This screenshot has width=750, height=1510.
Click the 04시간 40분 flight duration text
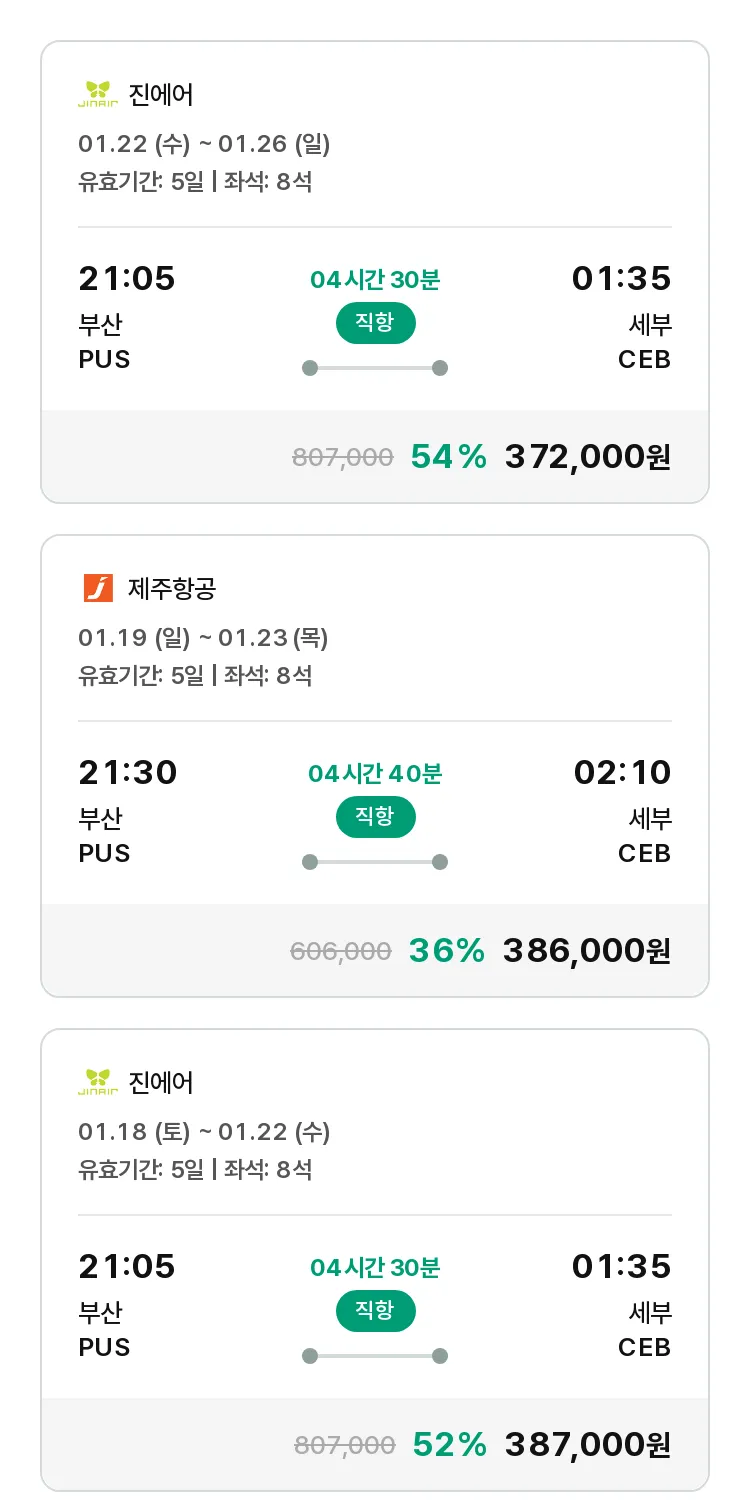tap(375, 774)
